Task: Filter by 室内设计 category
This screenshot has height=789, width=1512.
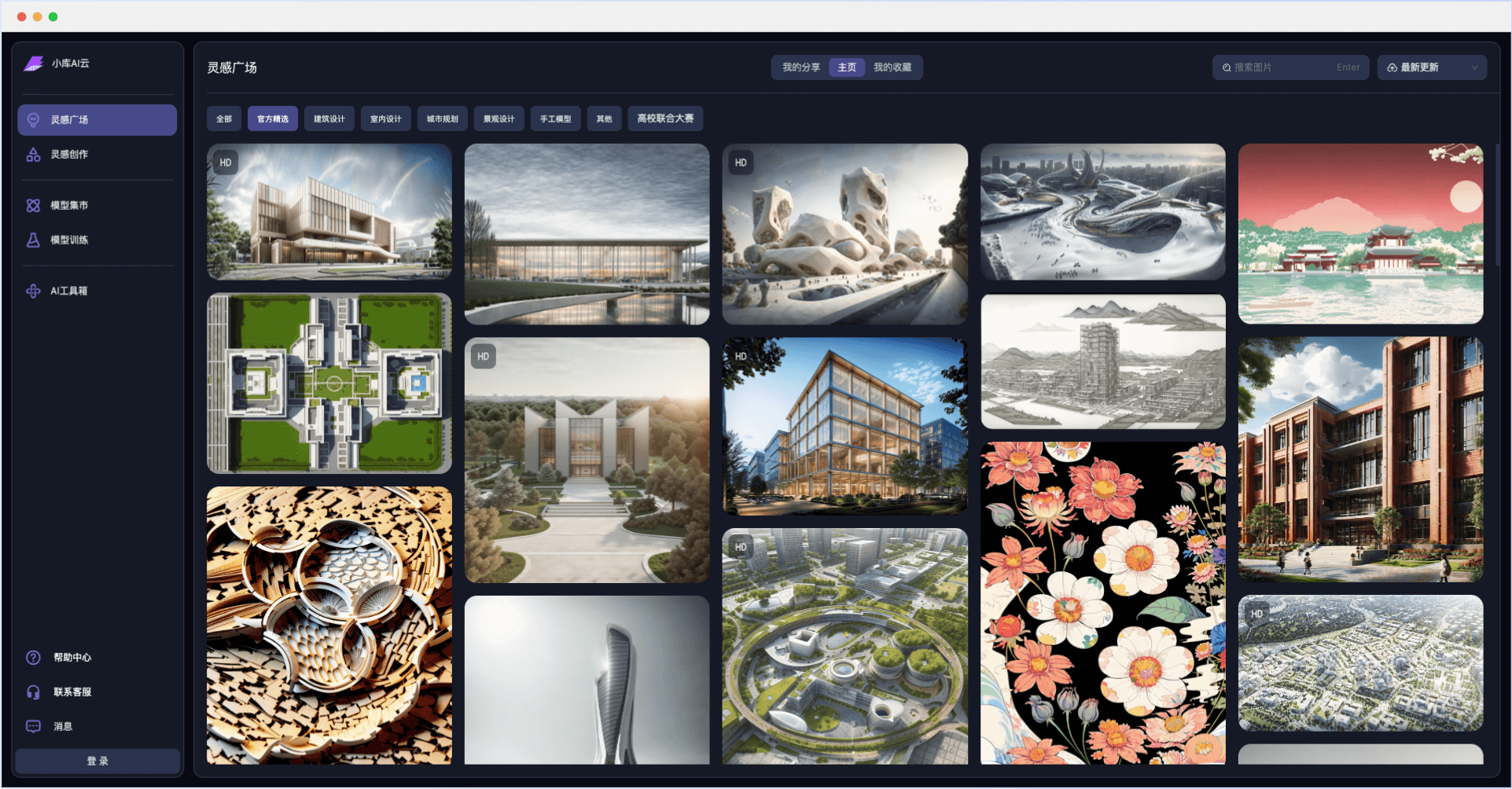Action: 386,119
